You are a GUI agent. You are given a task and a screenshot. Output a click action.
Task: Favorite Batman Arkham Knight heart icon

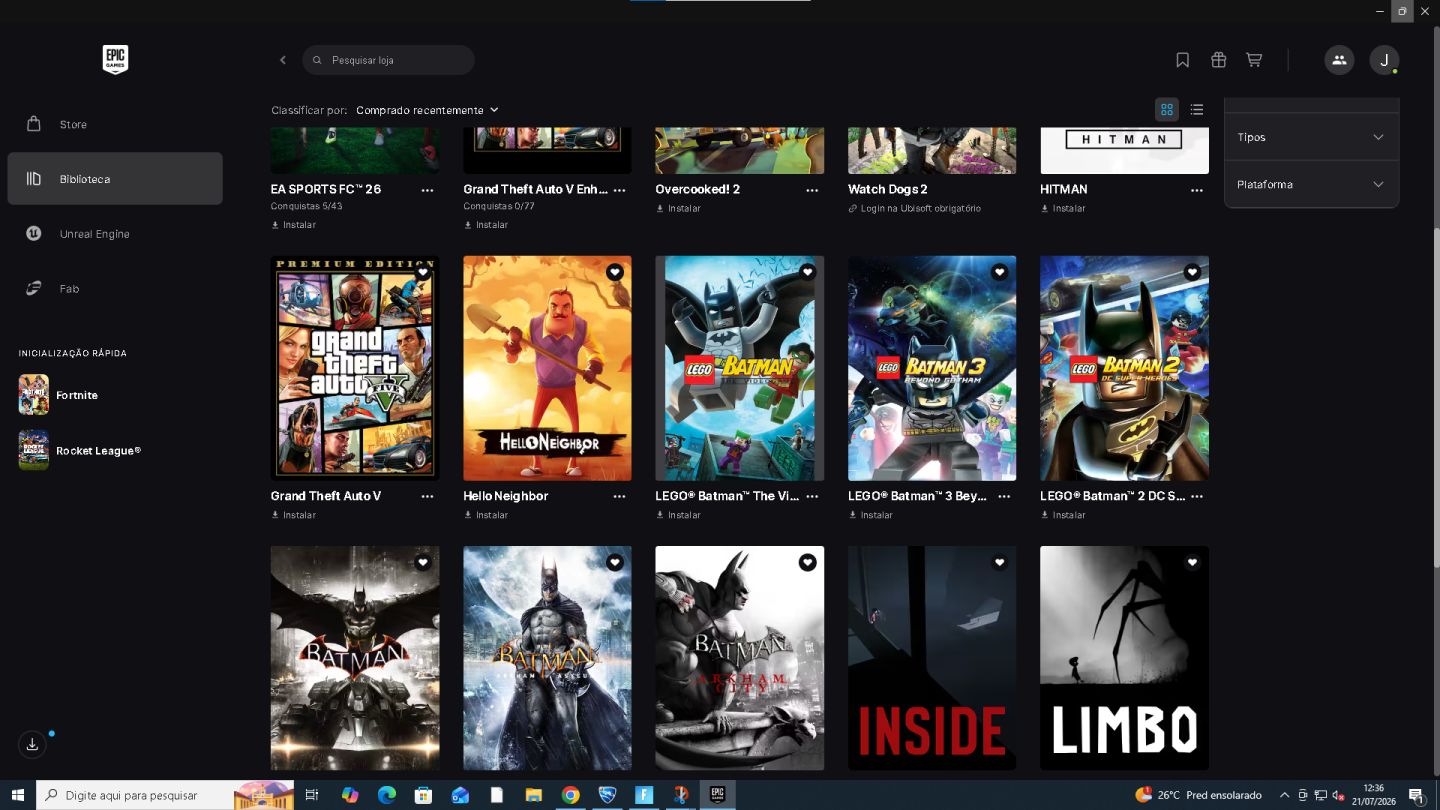click(423, 563)
